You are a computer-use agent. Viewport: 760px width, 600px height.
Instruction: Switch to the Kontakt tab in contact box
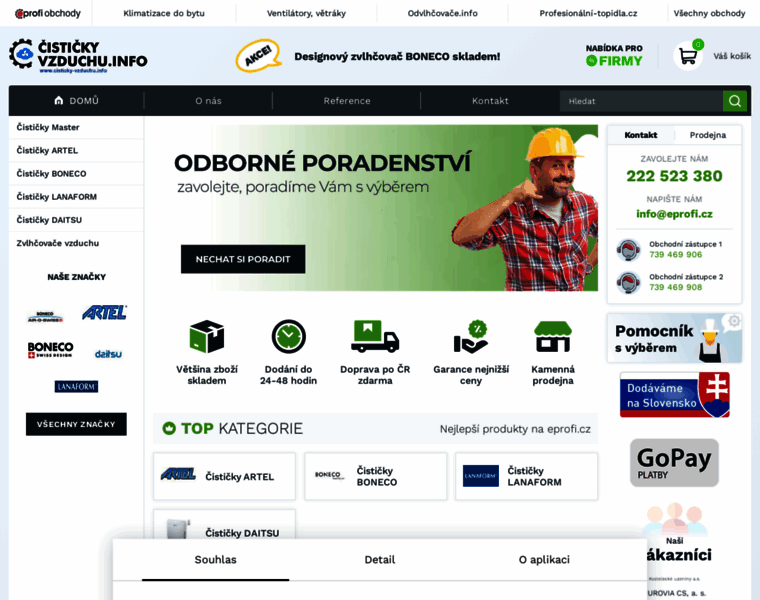coord(641,135)
